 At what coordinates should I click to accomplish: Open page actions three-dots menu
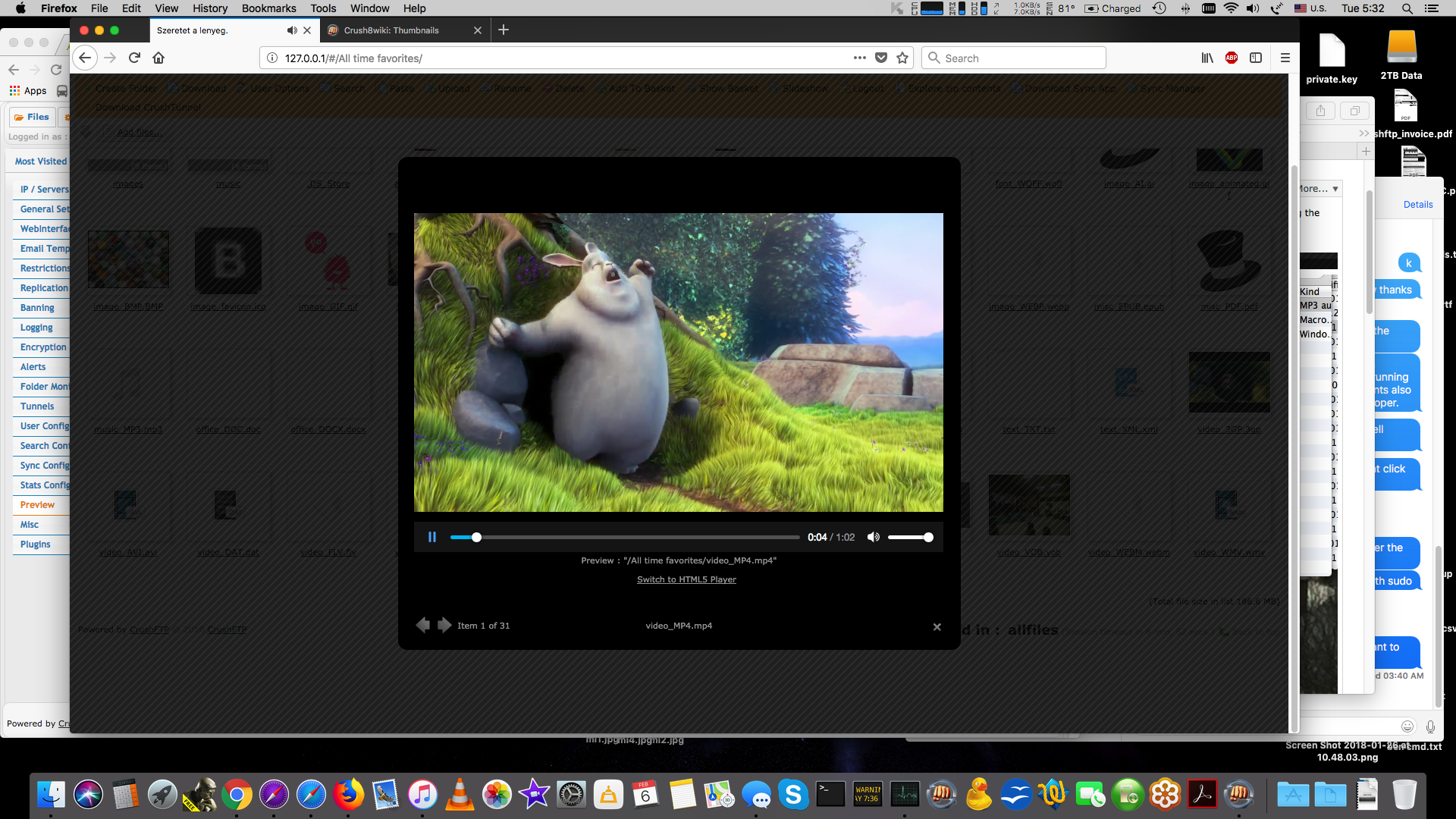[x=859, y=58]
